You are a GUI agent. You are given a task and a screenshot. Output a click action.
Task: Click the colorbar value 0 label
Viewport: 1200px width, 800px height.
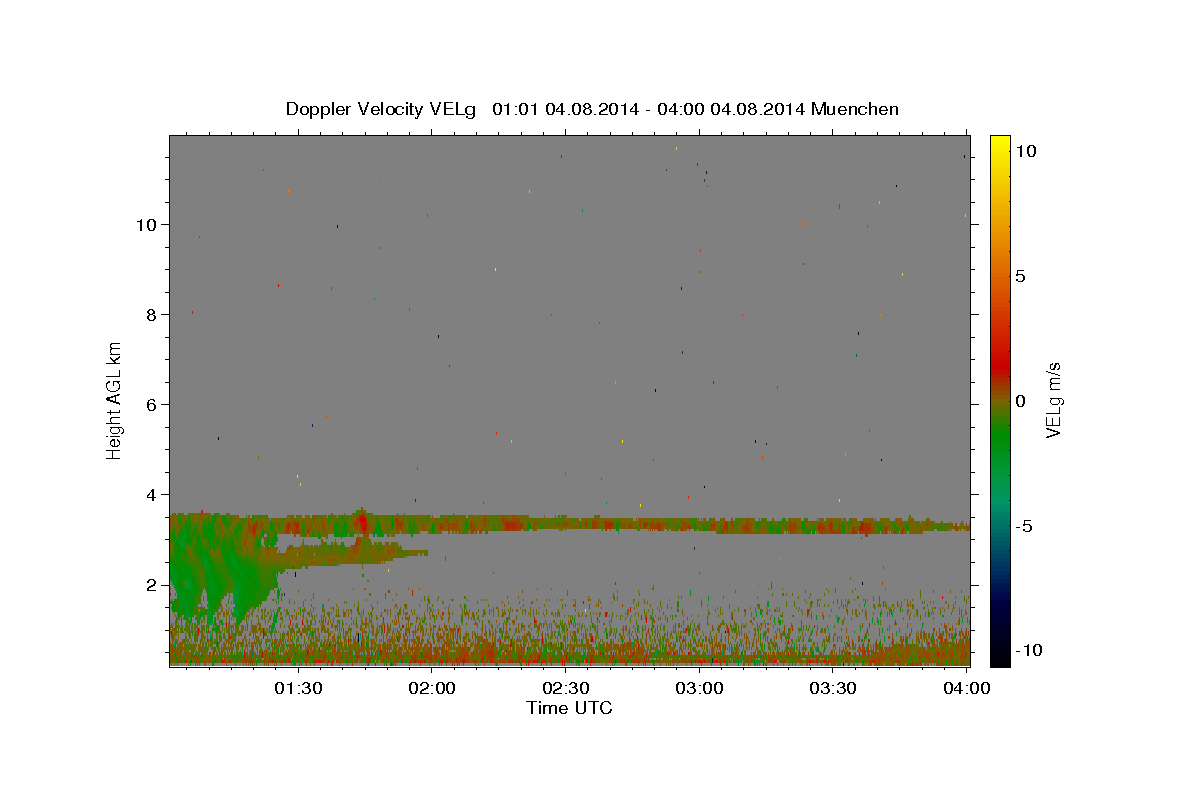pyautogui.click(x=1020, y=401)
